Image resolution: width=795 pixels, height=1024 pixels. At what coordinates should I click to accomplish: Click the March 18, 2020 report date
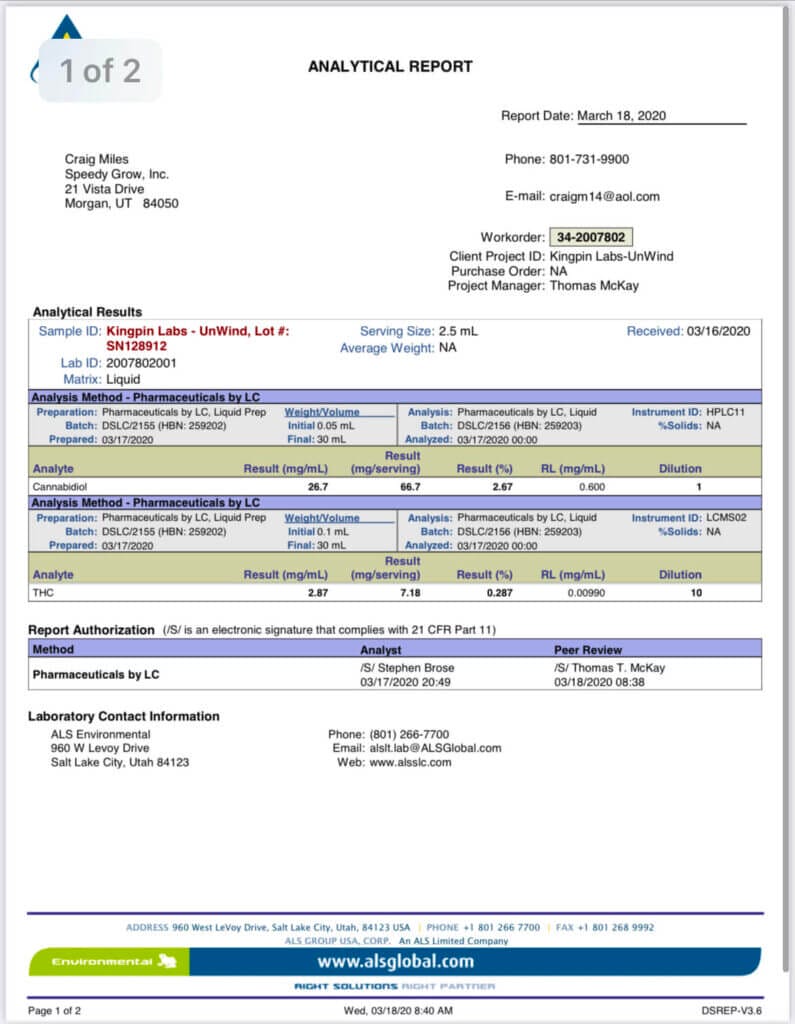point(622,116)
